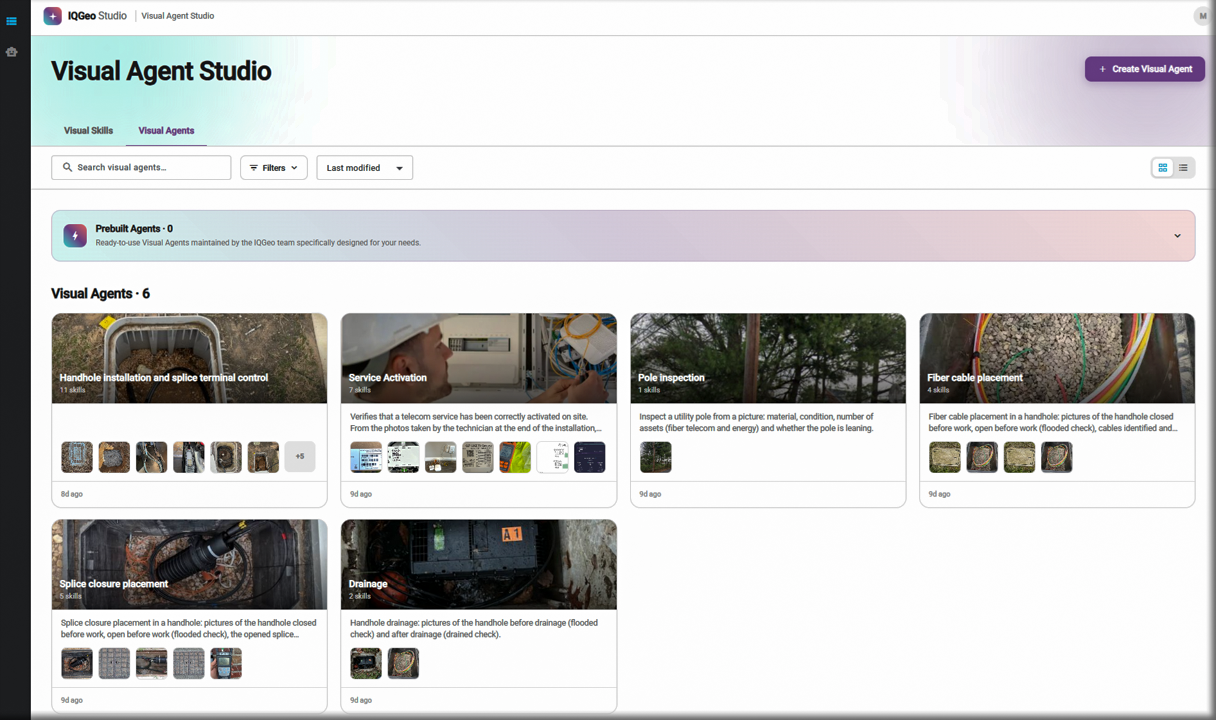Image resolution: width=1216 pixels, height=720 pixels.
Task: Click the first skill thumbnail in Fiber cable placement
Action: point(945,457)
